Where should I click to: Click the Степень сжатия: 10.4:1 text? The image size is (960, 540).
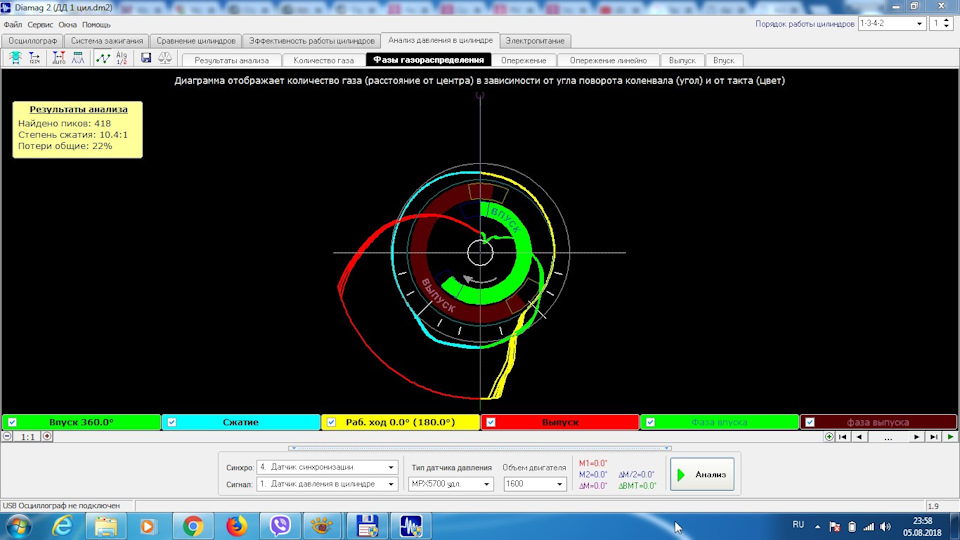(73, 135)
